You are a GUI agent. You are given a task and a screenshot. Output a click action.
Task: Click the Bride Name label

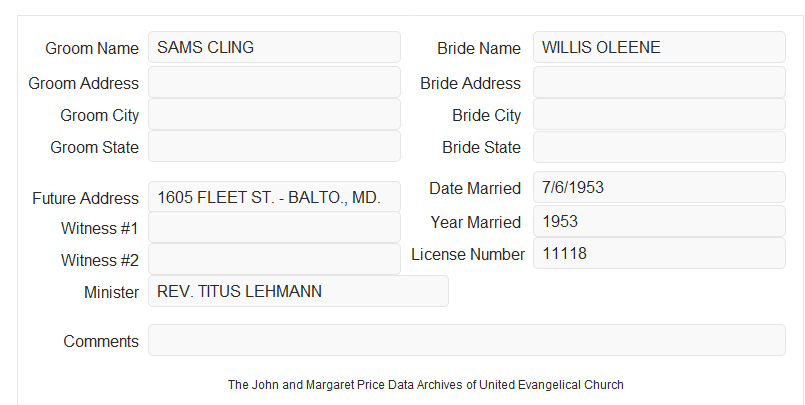(479, 48)
